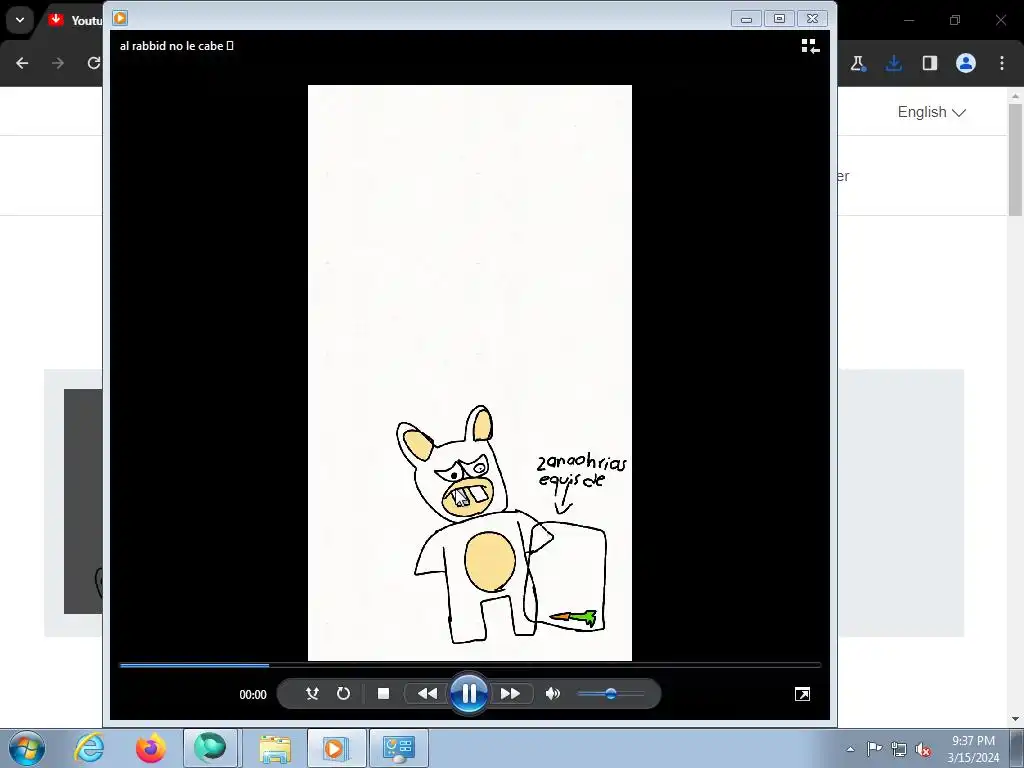
Task: Click the muted speaker tray icon
Action: (x=923, y=749)
